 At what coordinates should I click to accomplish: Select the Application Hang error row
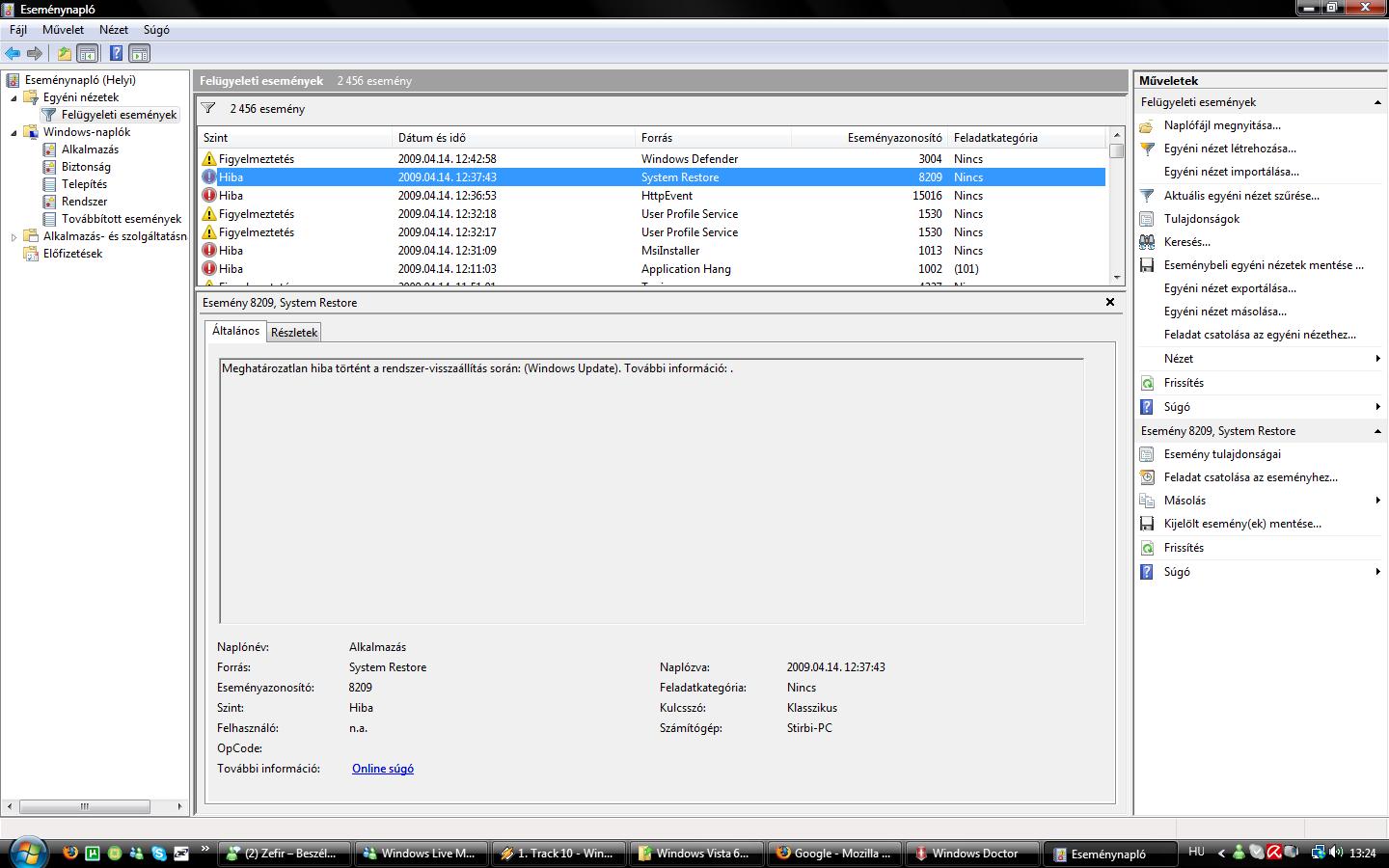(x=652, y=269)
